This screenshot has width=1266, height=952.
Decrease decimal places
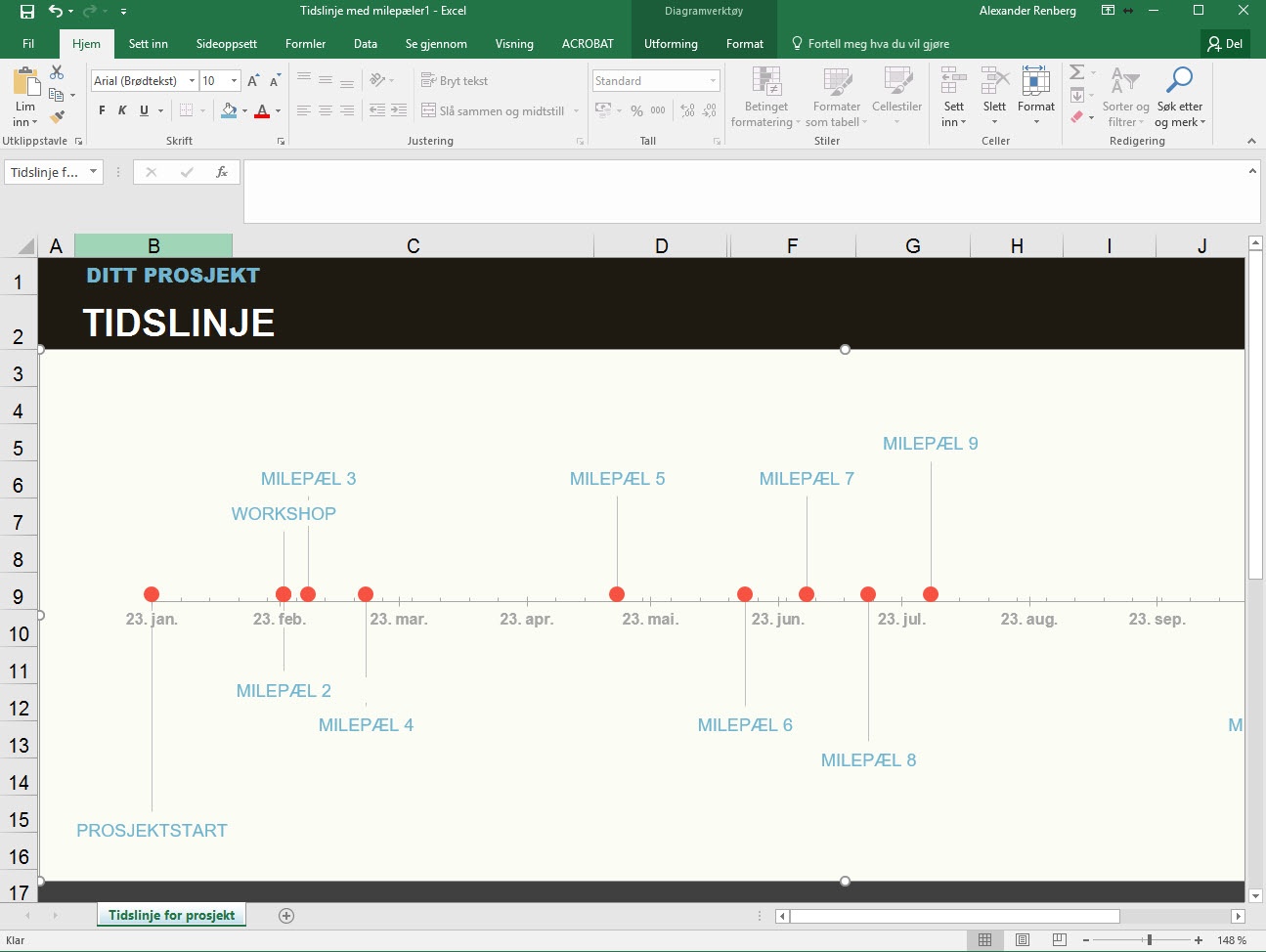coord(710,110)
